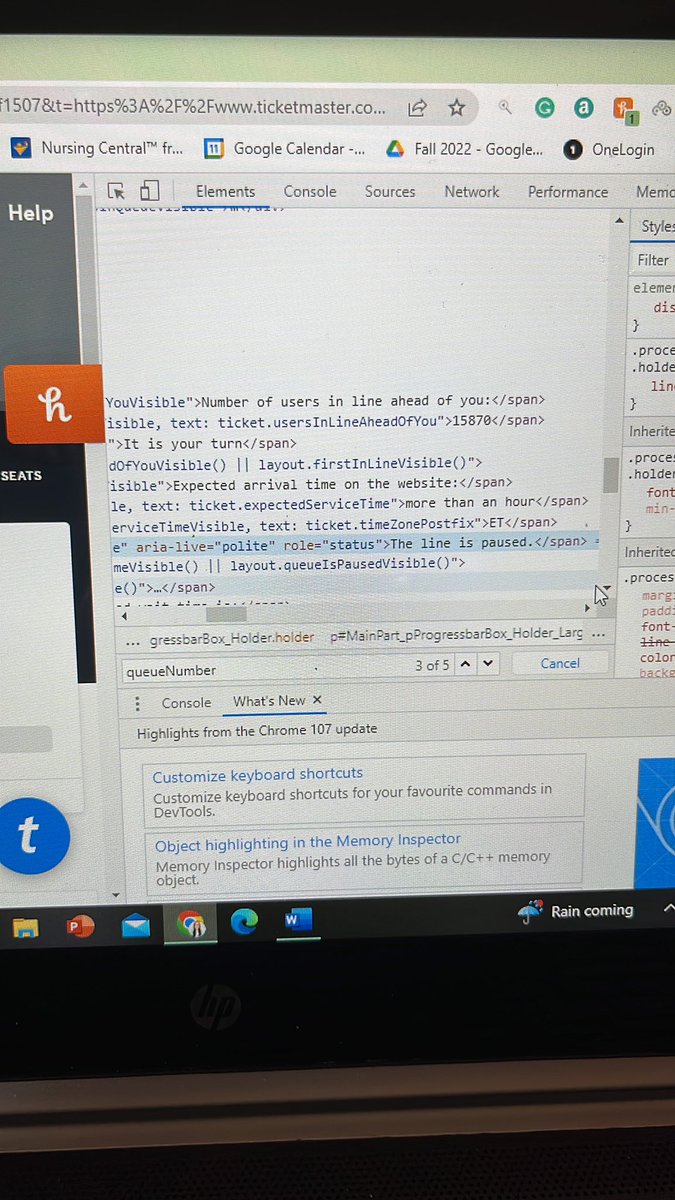Select 'Number of users in line ahead' line

click(x=325, y=401)
